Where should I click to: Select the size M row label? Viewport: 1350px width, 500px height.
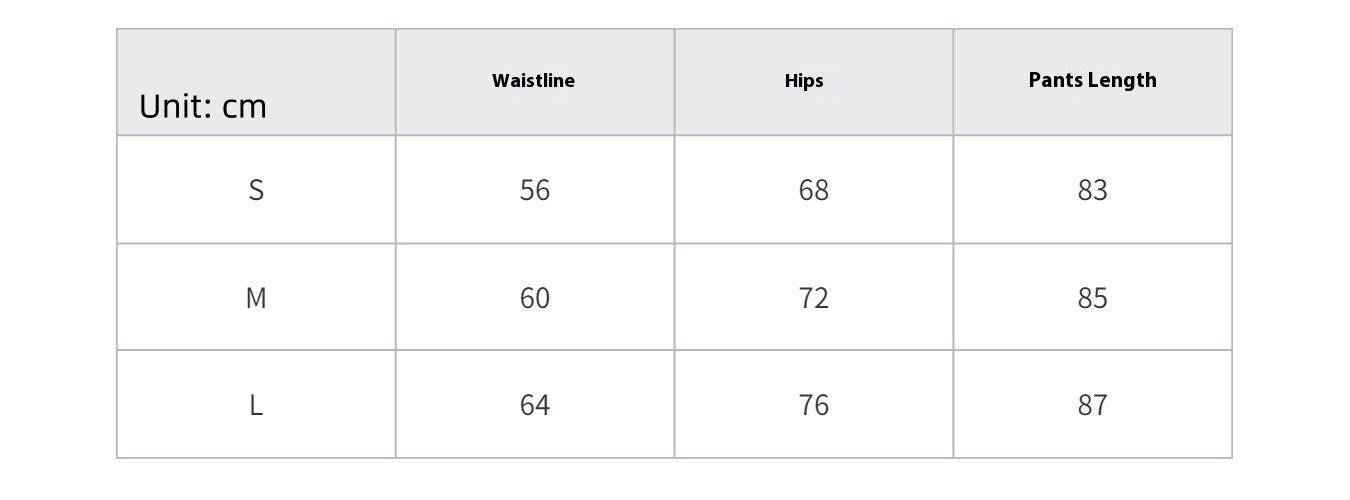(x=256, y=298)
